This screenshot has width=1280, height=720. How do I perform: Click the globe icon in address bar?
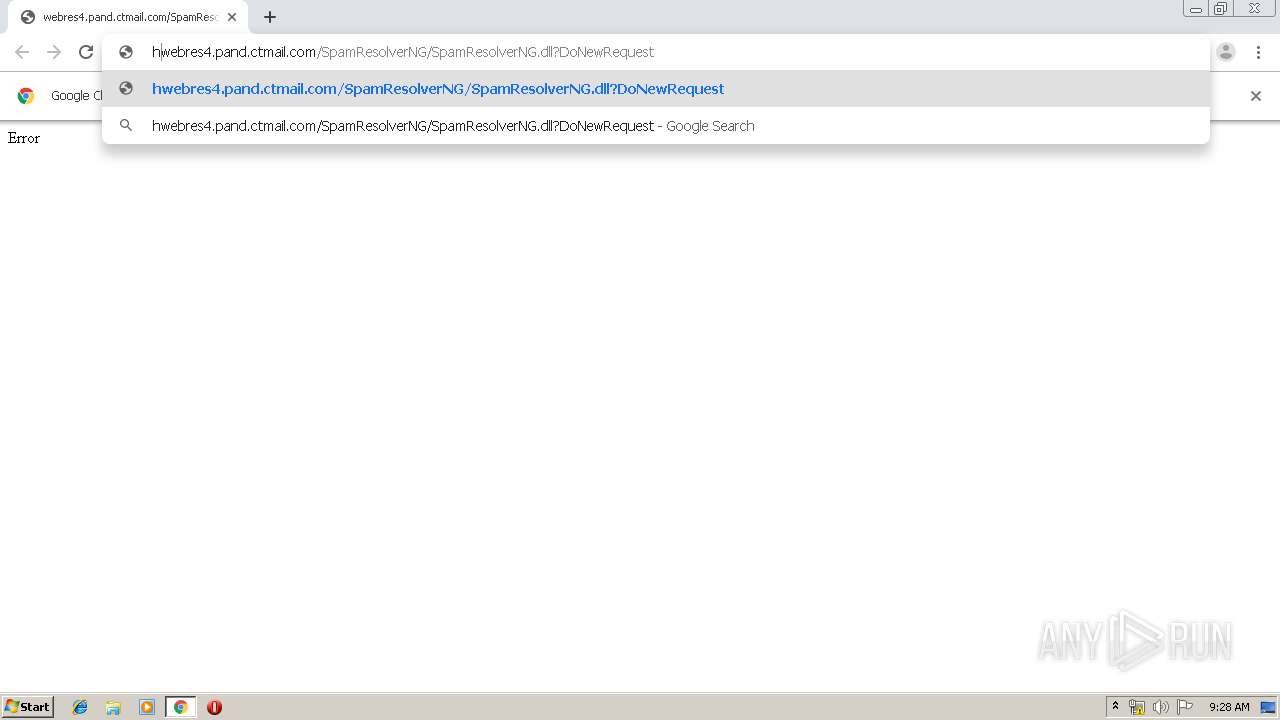pyautogui.click(x=126, y=52)
